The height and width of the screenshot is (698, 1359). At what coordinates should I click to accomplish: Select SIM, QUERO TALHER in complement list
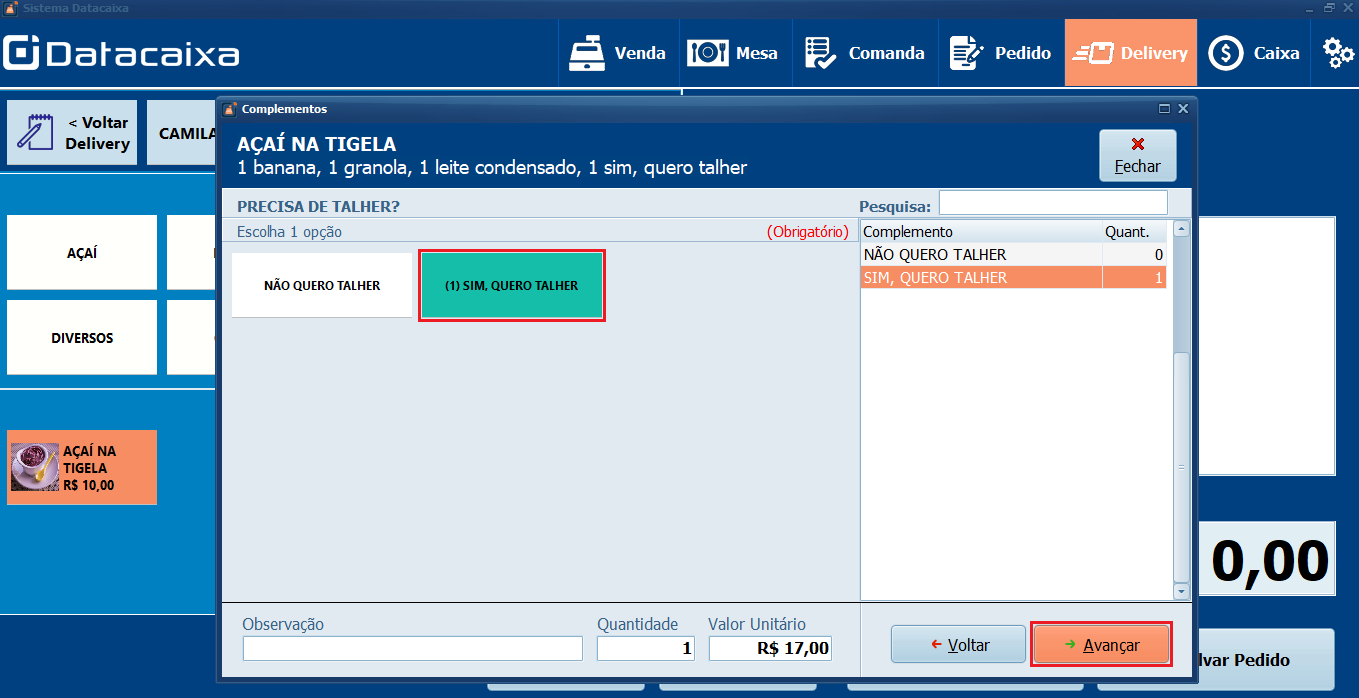980,277
